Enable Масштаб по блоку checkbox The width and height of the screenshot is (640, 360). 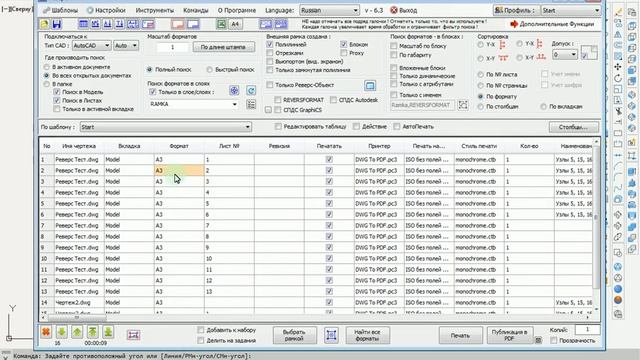pyautogui.click(x=394, y=46)
